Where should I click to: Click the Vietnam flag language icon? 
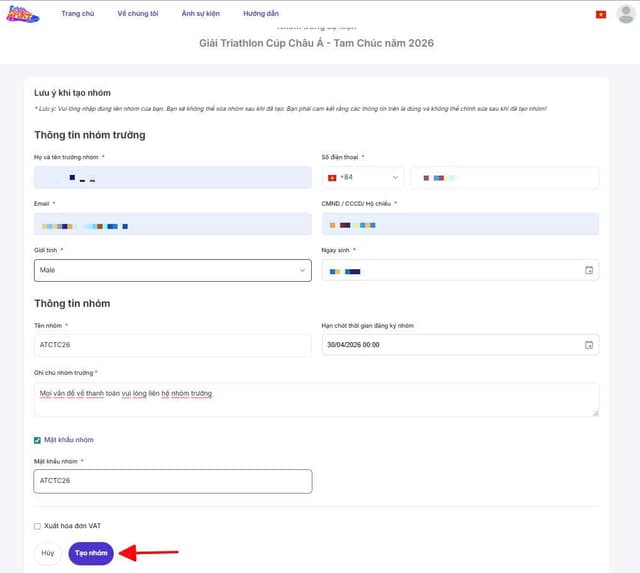pos(601,14)
